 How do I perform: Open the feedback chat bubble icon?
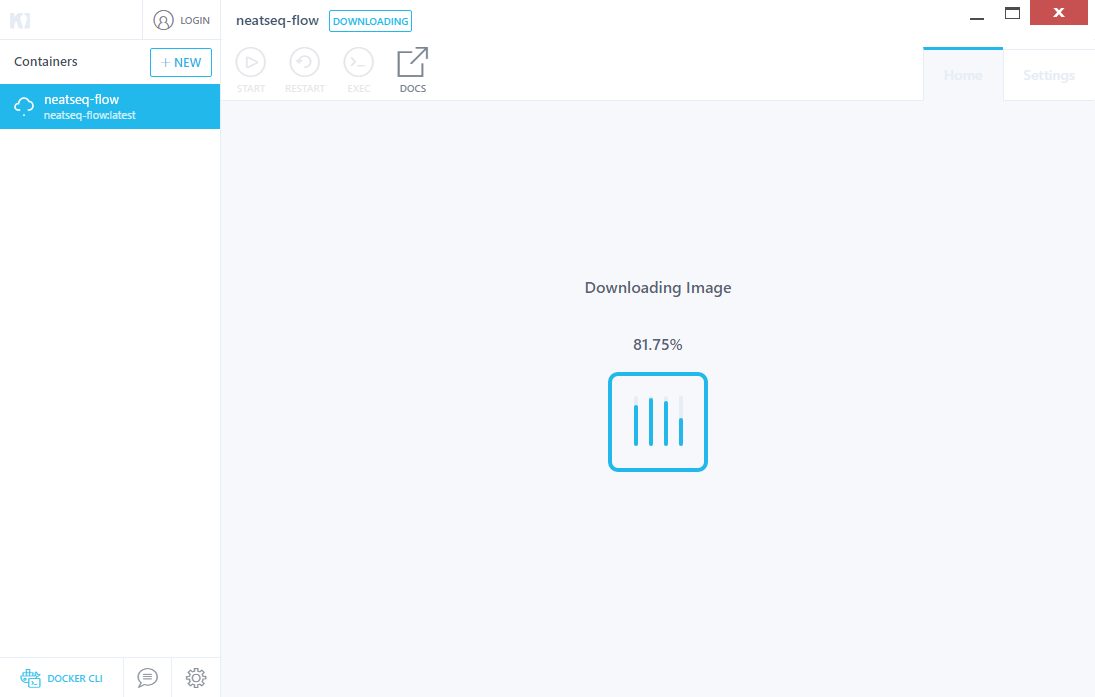pos(147,677)
